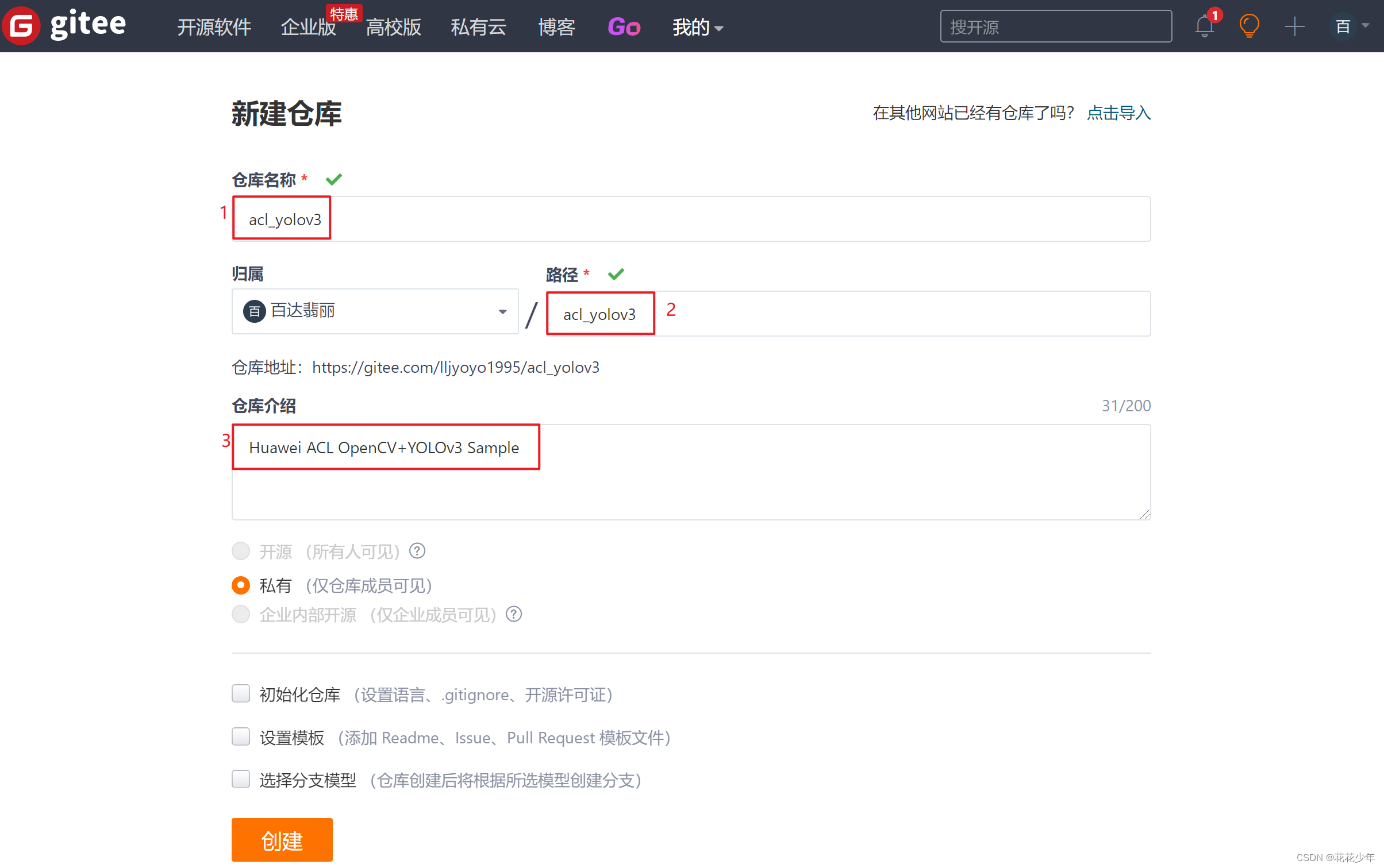Click the help icon next to 开源 option
1384x868 pixels.
tap(417, 551)
